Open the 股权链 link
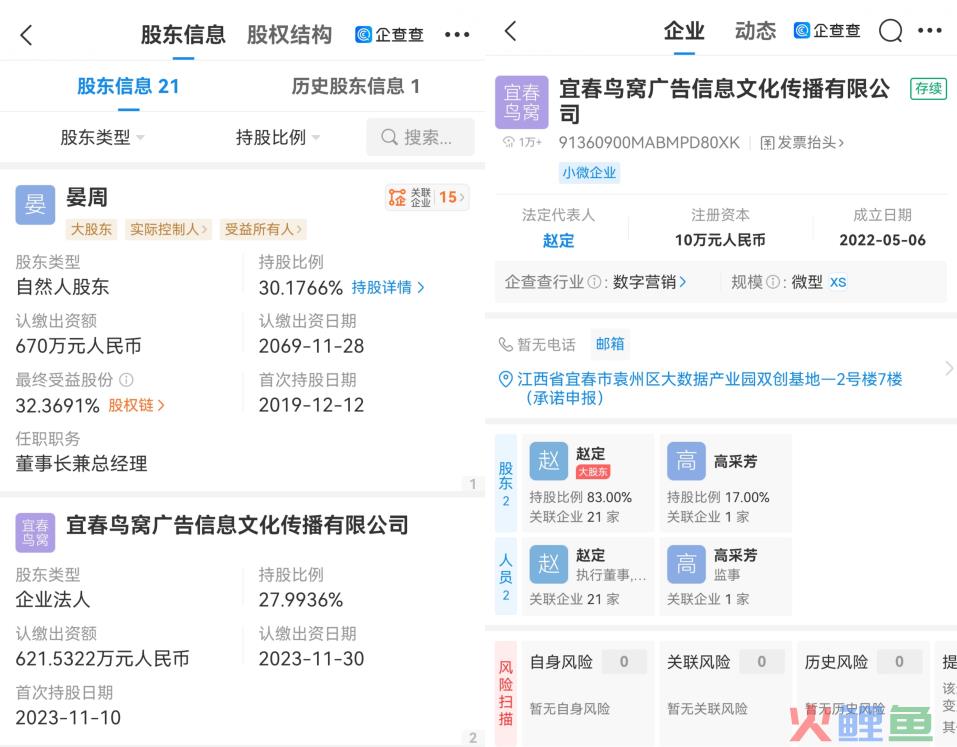 tap(136, 405)
